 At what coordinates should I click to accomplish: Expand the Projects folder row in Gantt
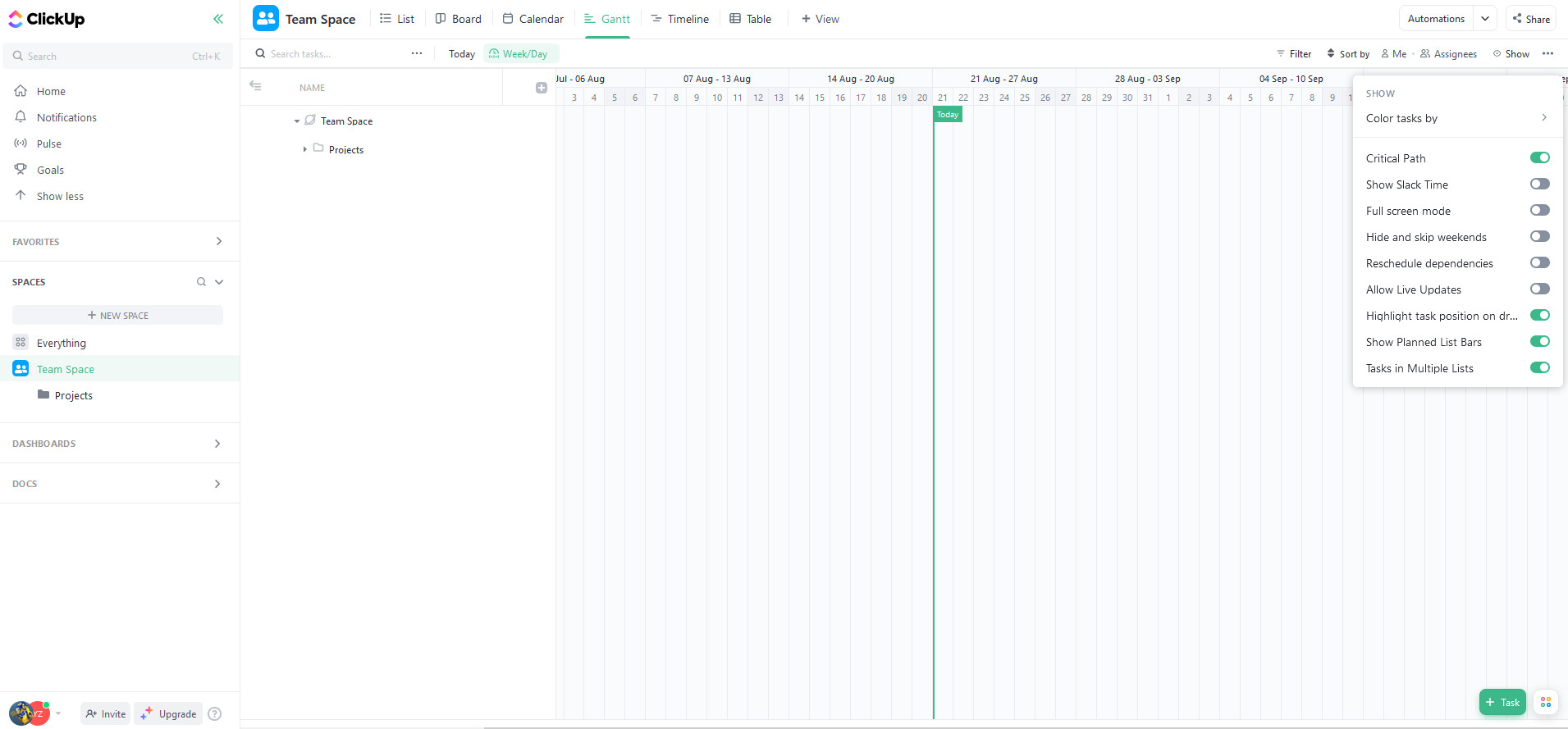click(x=304, y=149)
